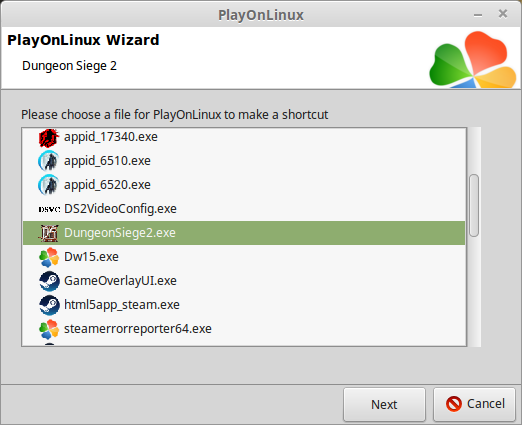This screenshot has height=425, width=522.
Task: Cancel the PlayOnLinux wizard
Action: tap(474, 404)
